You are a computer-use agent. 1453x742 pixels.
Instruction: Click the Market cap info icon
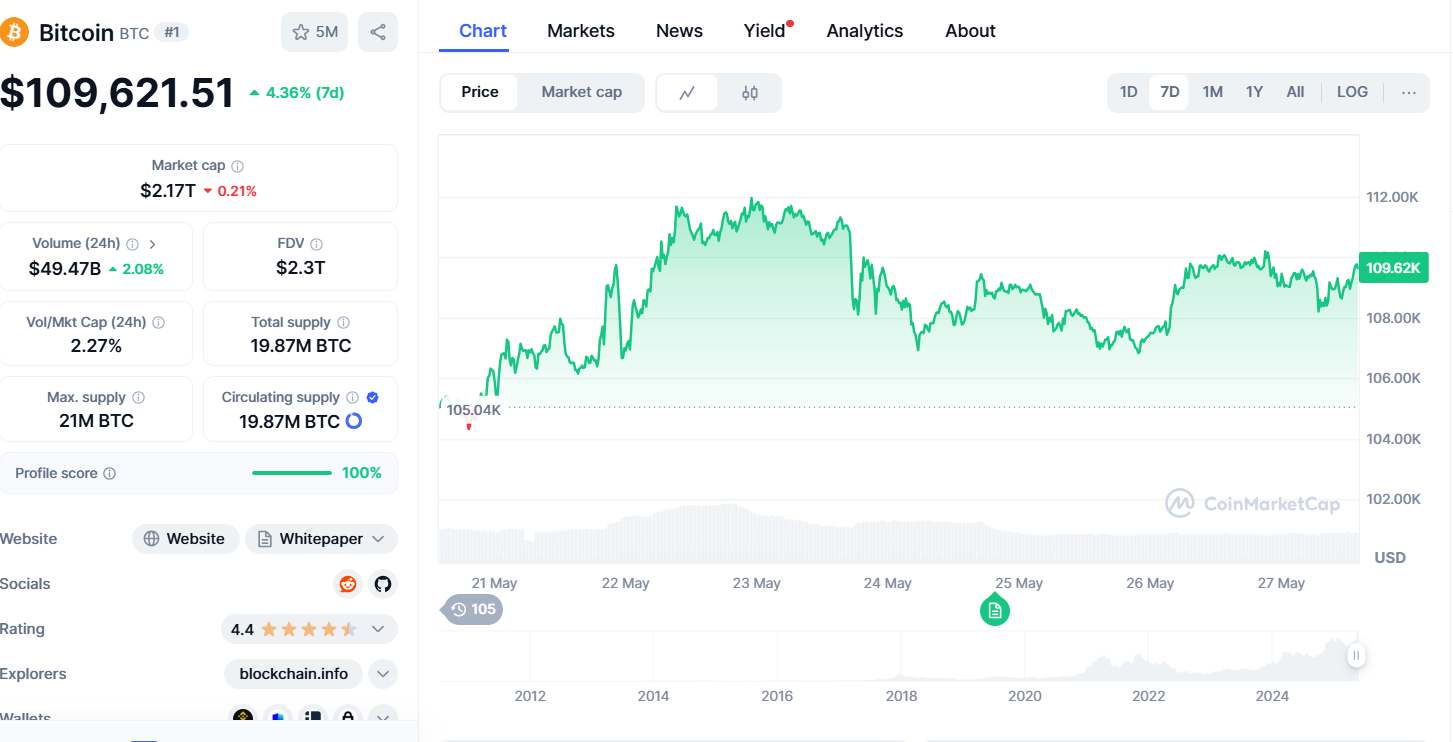[238, 166]
